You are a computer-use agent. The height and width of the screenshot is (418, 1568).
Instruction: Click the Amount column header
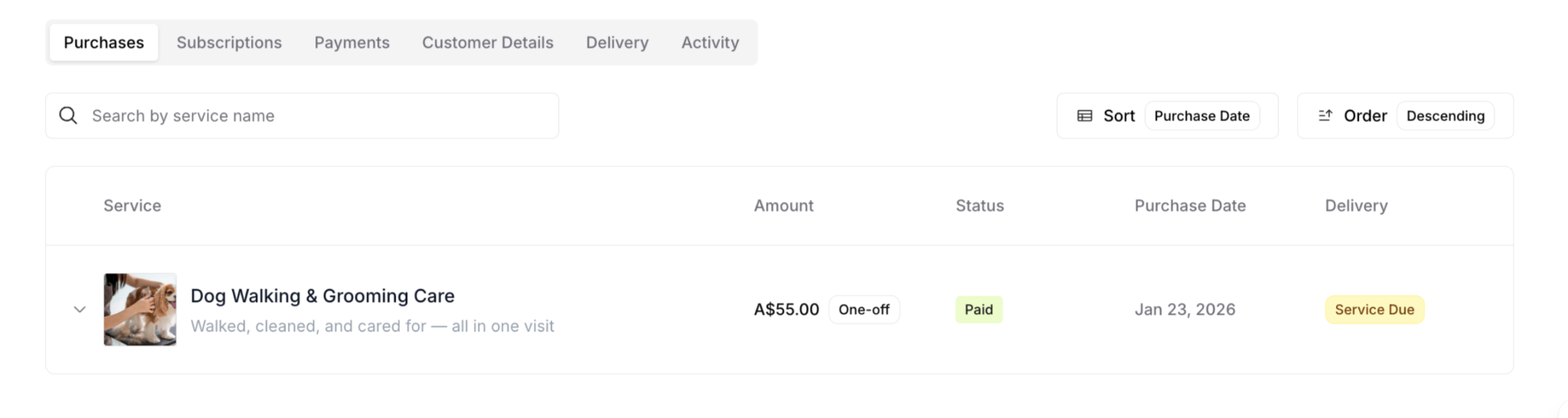tap(783, 206)
